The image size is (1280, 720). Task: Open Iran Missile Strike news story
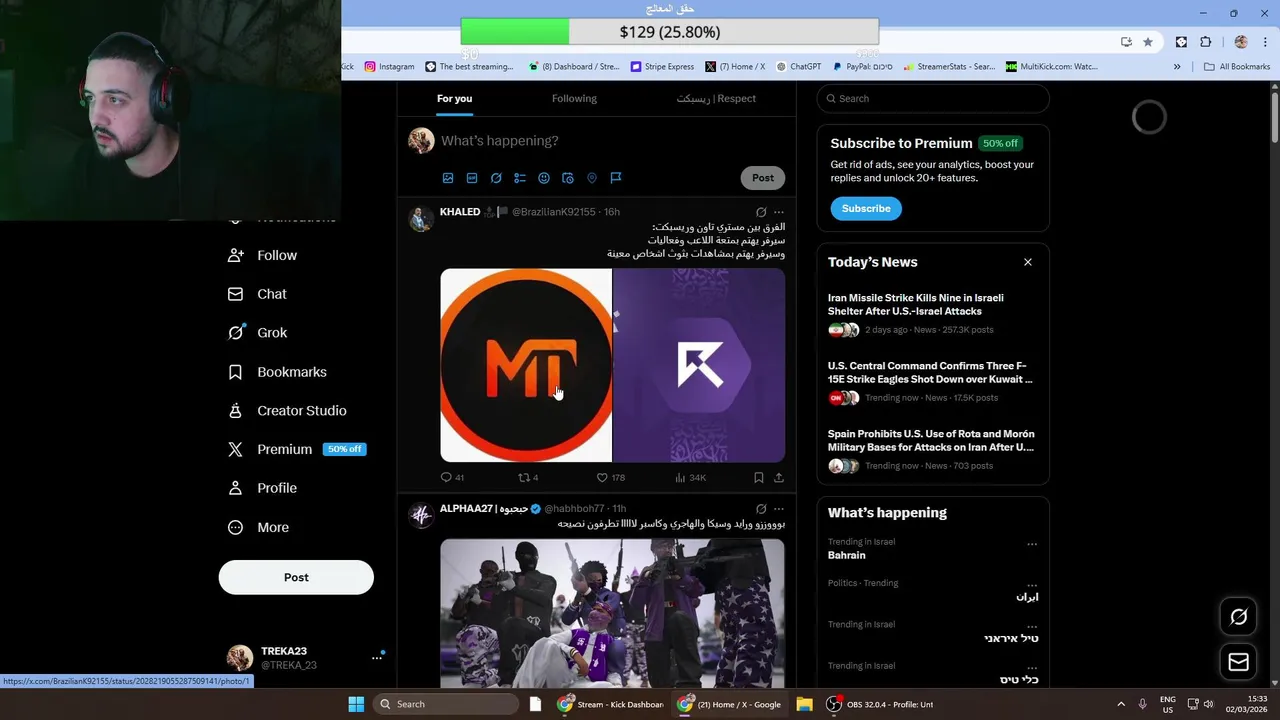(933, 313)
